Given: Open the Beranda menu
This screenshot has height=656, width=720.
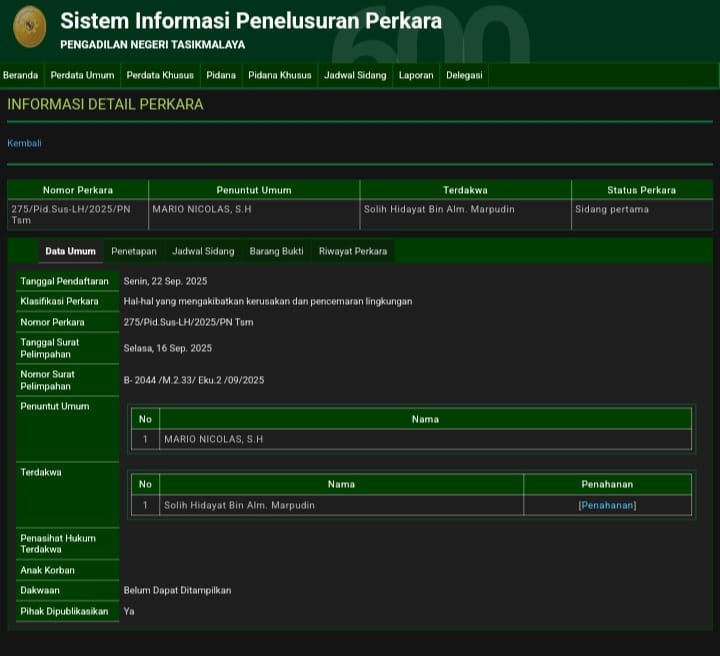Looking at the screenshot, I should [20, 75].
